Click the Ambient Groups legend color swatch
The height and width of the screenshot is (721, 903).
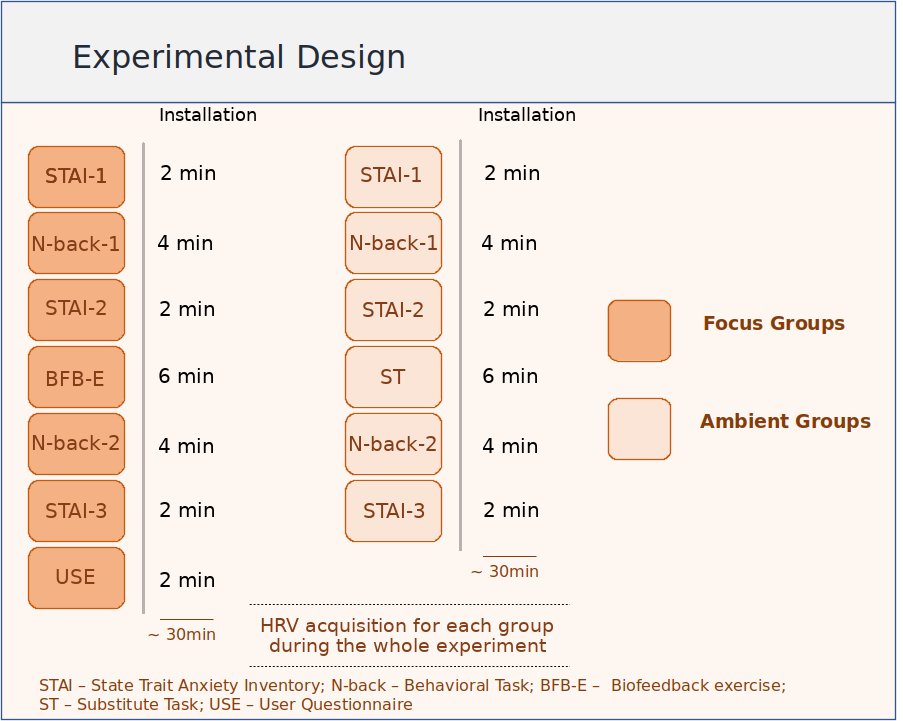(639, 428)
